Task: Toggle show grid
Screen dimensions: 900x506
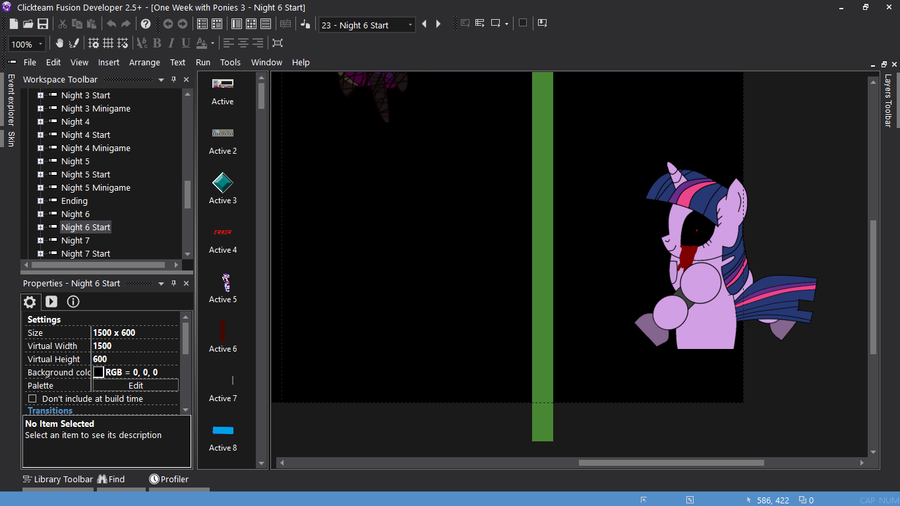Action: tap(108, 43)
